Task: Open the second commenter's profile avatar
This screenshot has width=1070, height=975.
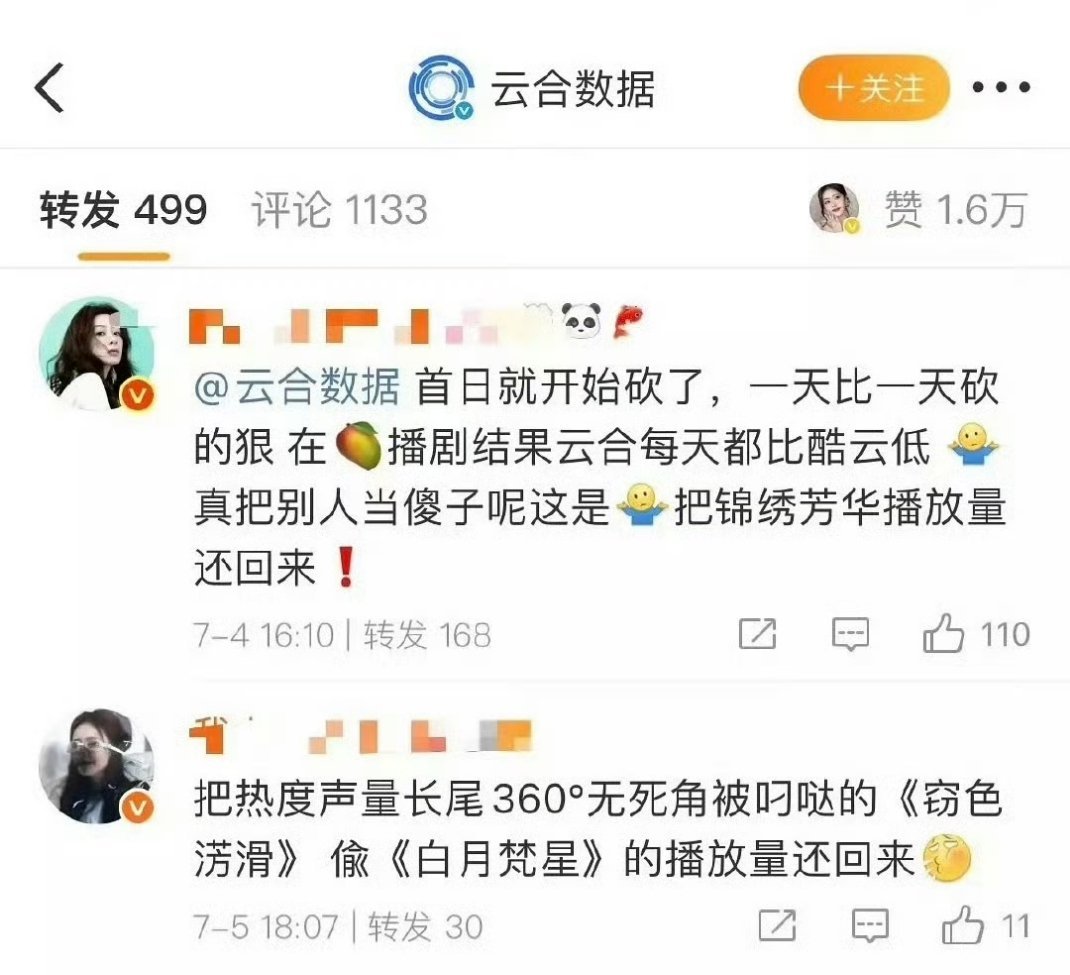Action: click(x=97, y=766)
